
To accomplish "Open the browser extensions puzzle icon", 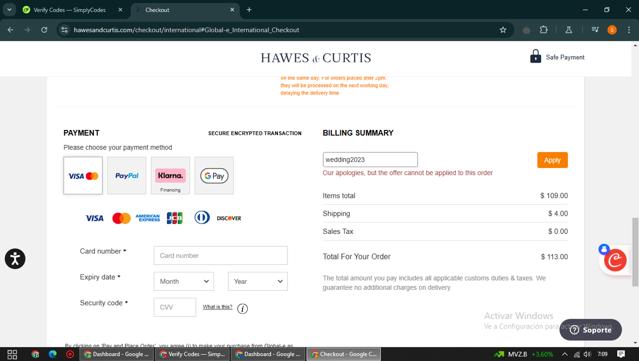I will [544, 30].
